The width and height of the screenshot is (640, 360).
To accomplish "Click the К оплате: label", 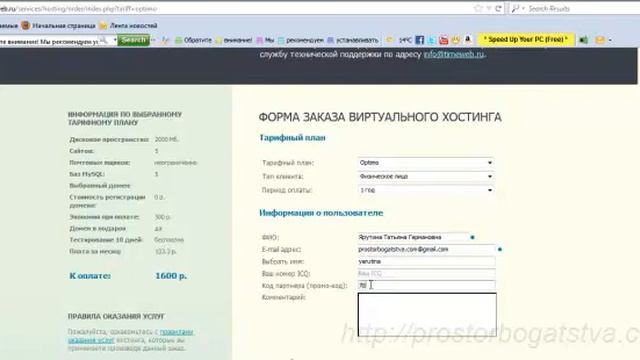I will (x=90, y=276).
